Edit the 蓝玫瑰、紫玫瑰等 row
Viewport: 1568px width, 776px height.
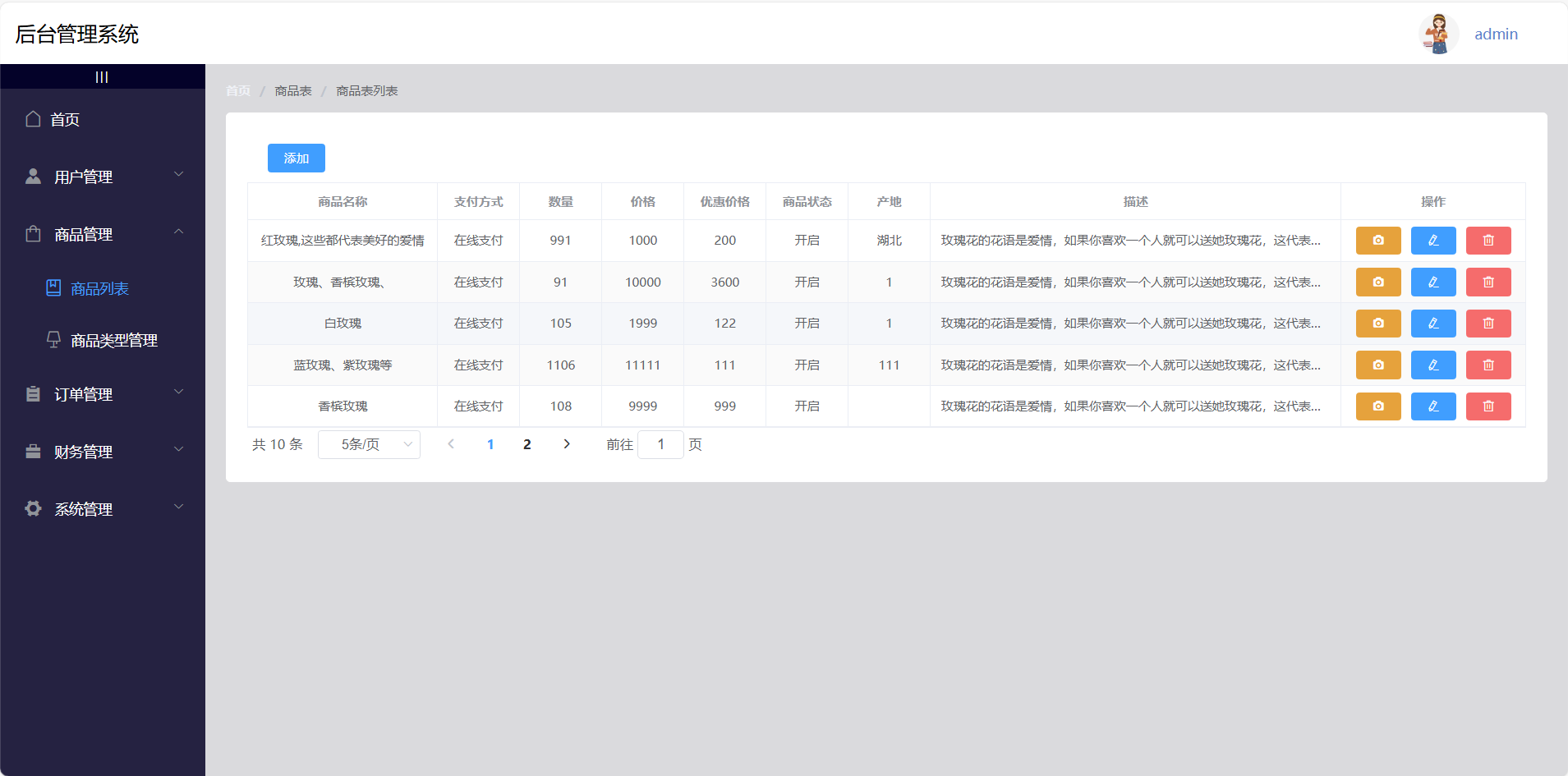[1433, 365]
